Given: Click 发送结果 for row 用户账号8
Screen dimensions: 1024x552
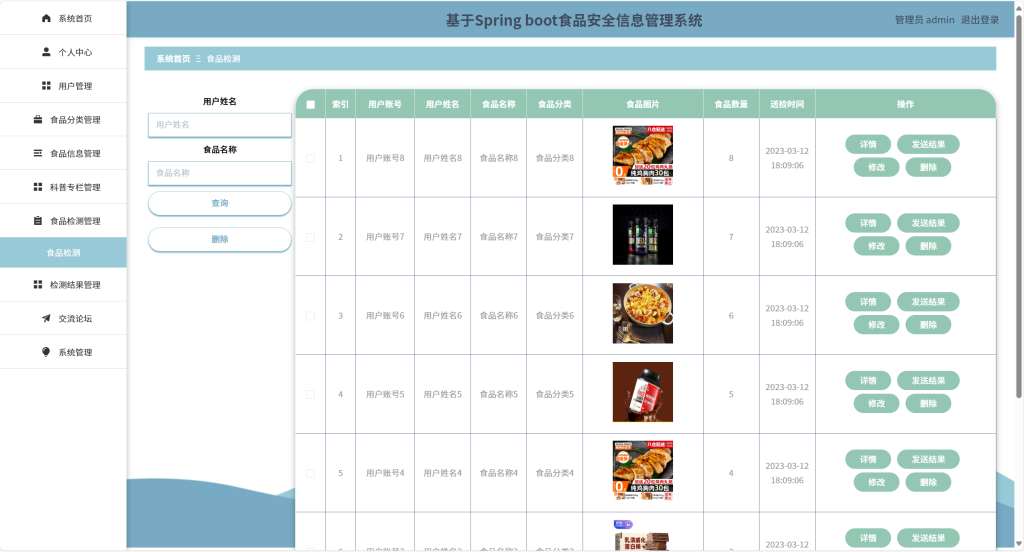Looking at the screenshot, I should 928,144.
